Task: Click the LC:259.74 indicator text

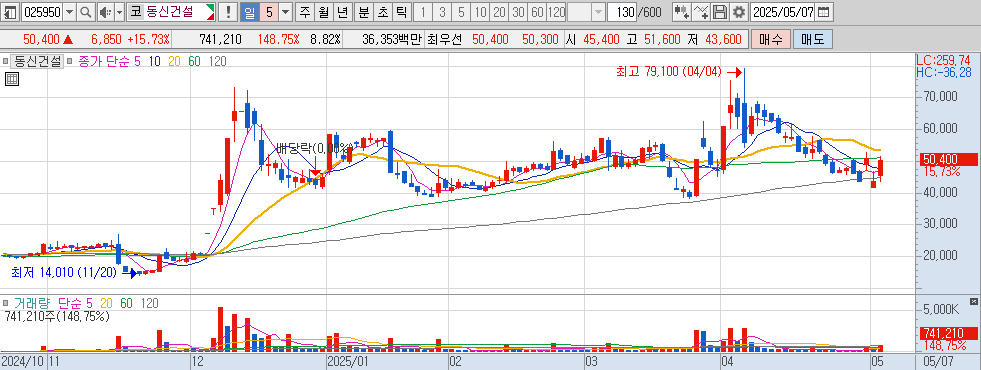Action: 944,60
